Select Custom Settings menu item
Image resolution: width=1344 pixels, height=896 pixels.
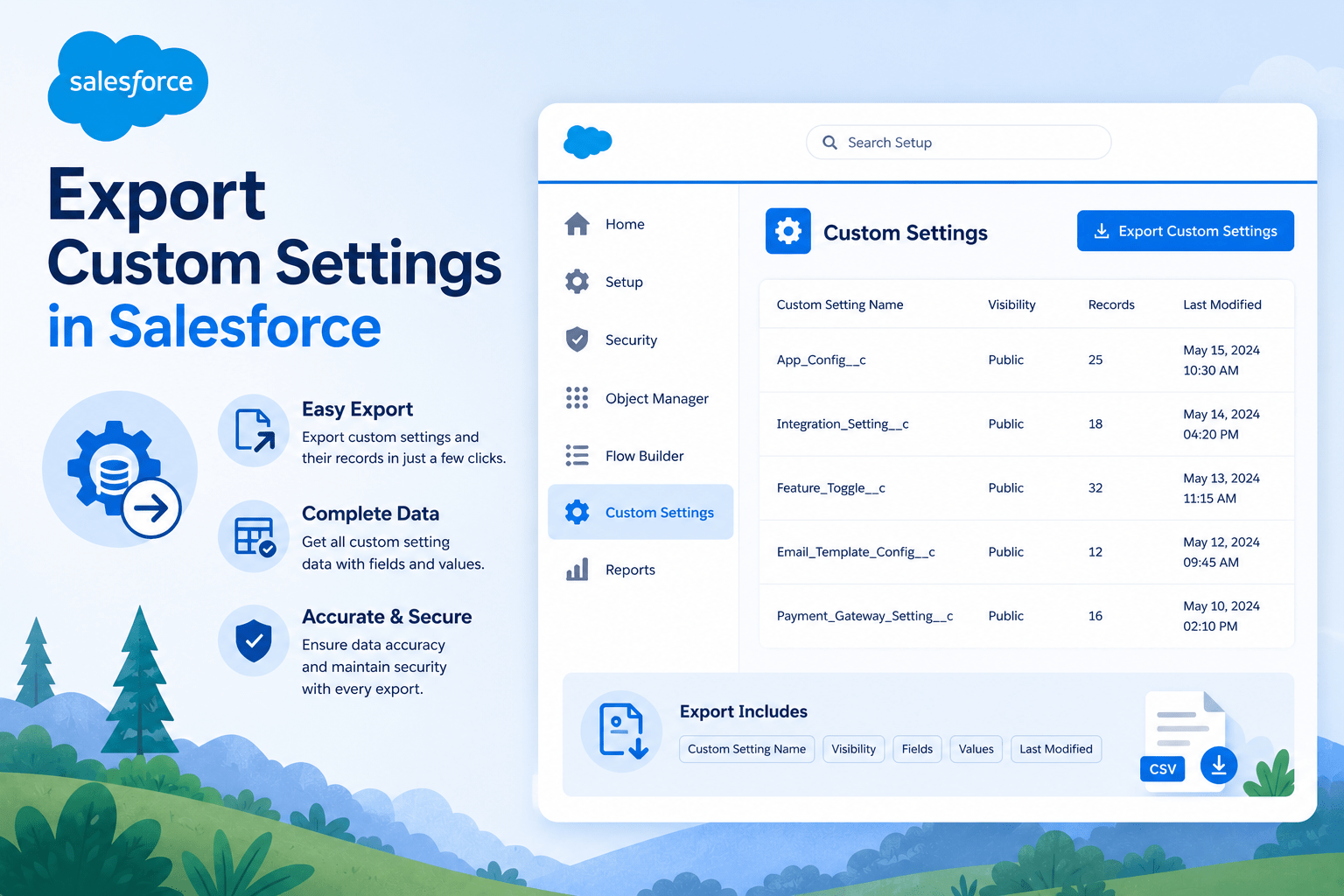[x=640, y=512]
